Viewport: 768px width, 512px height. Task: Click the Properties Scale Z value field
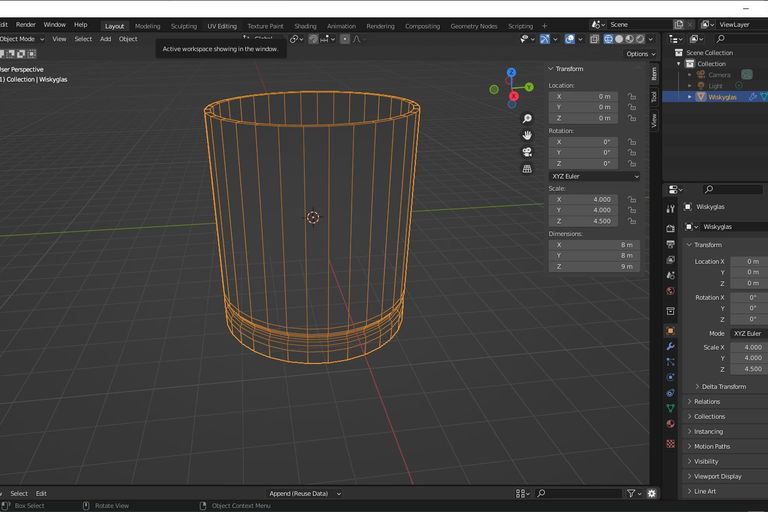click(x=749, y=369)
